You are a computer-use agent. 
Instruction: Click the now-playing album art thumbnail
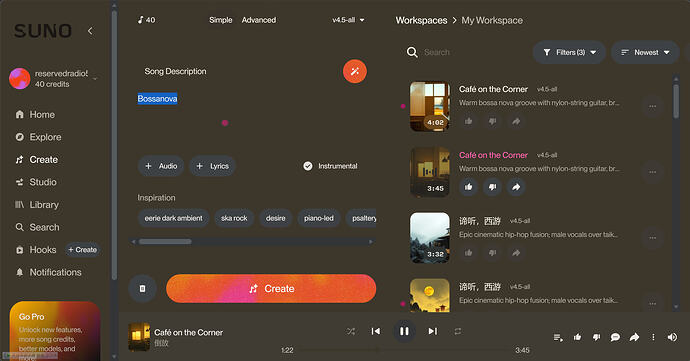tap(139, 337)
